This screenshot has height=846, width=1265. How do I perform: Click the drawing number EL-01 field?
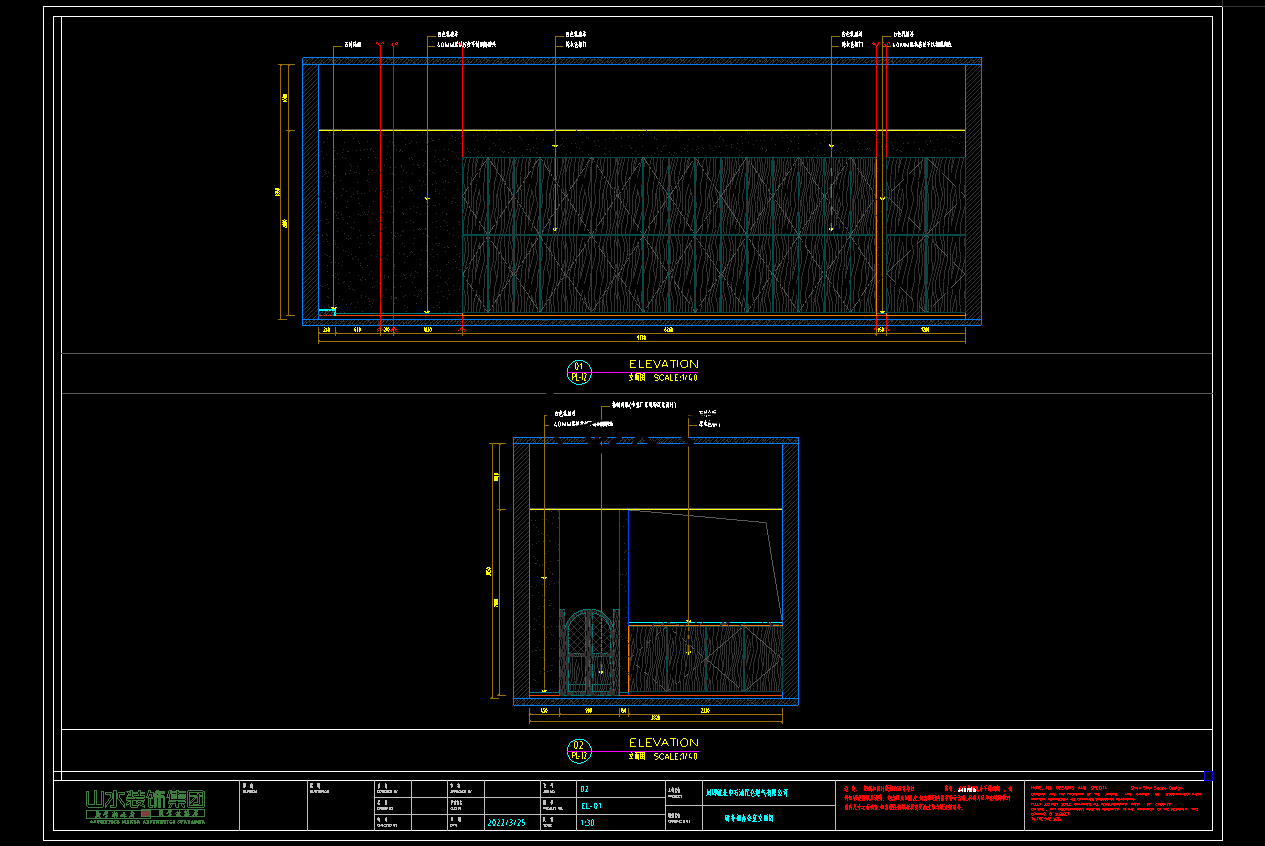[591, 806]
